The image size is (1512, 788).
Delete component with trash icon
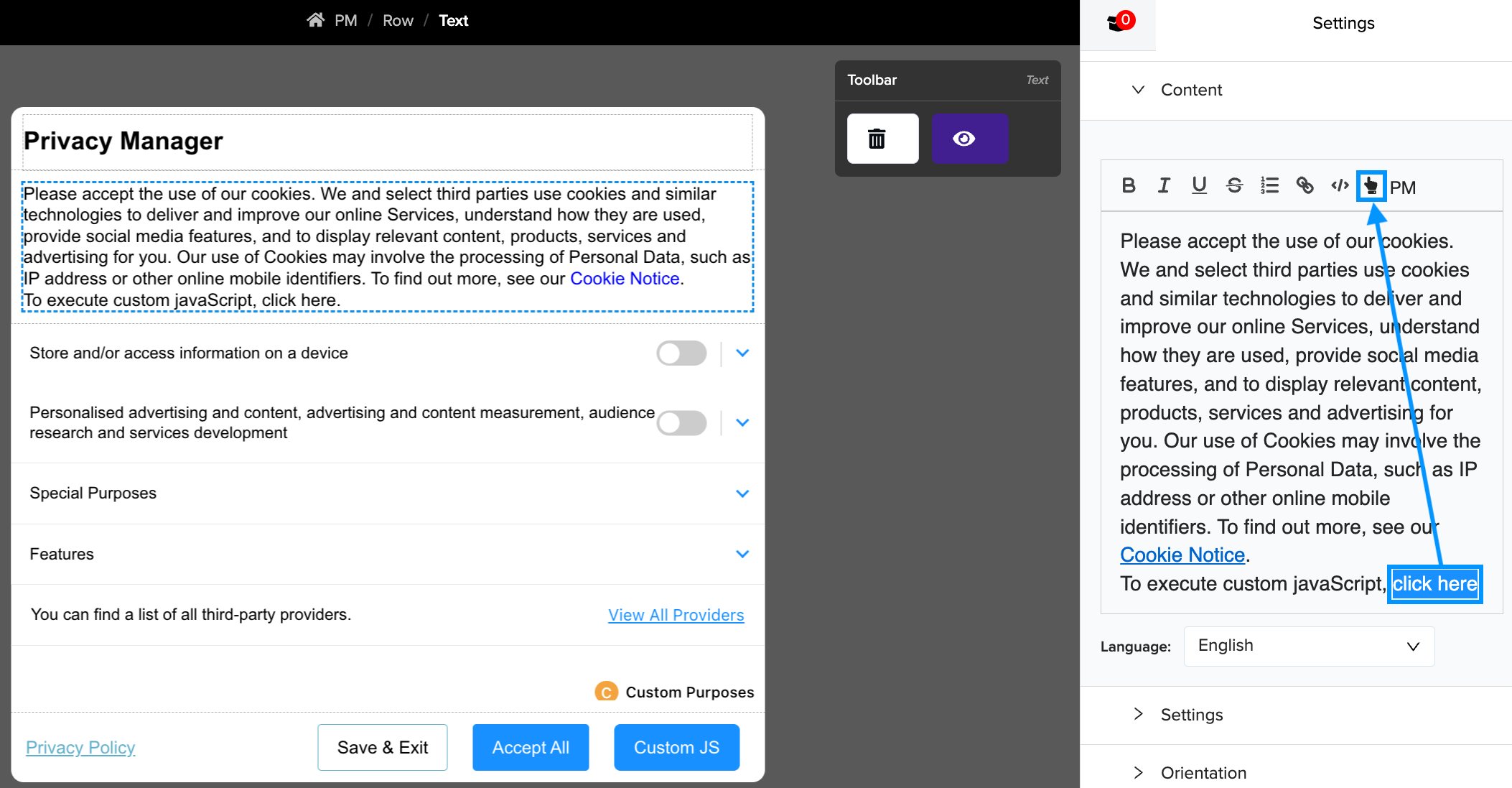pyautogui.click(x=882, y=139)
